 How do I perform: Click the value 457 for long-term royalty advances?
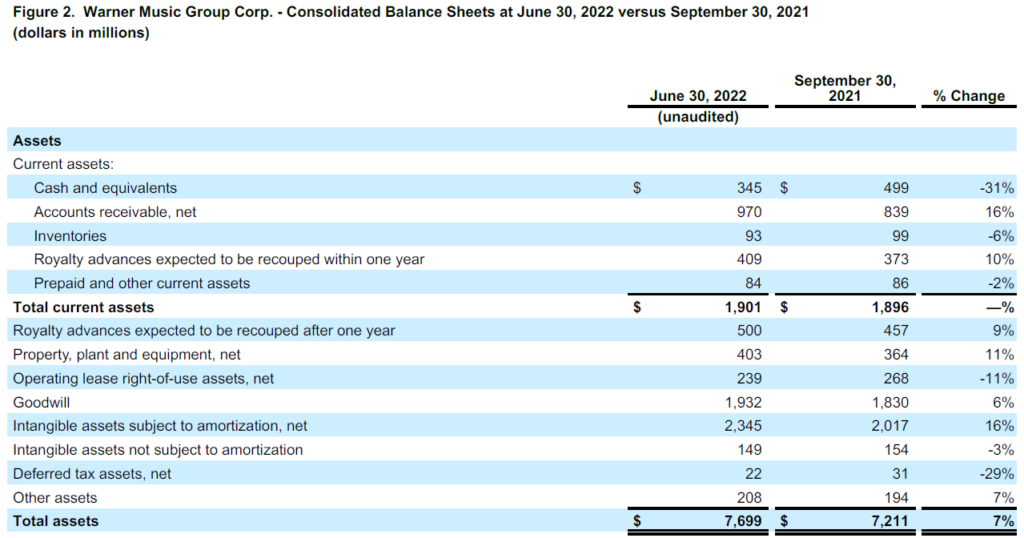point(896,330)
